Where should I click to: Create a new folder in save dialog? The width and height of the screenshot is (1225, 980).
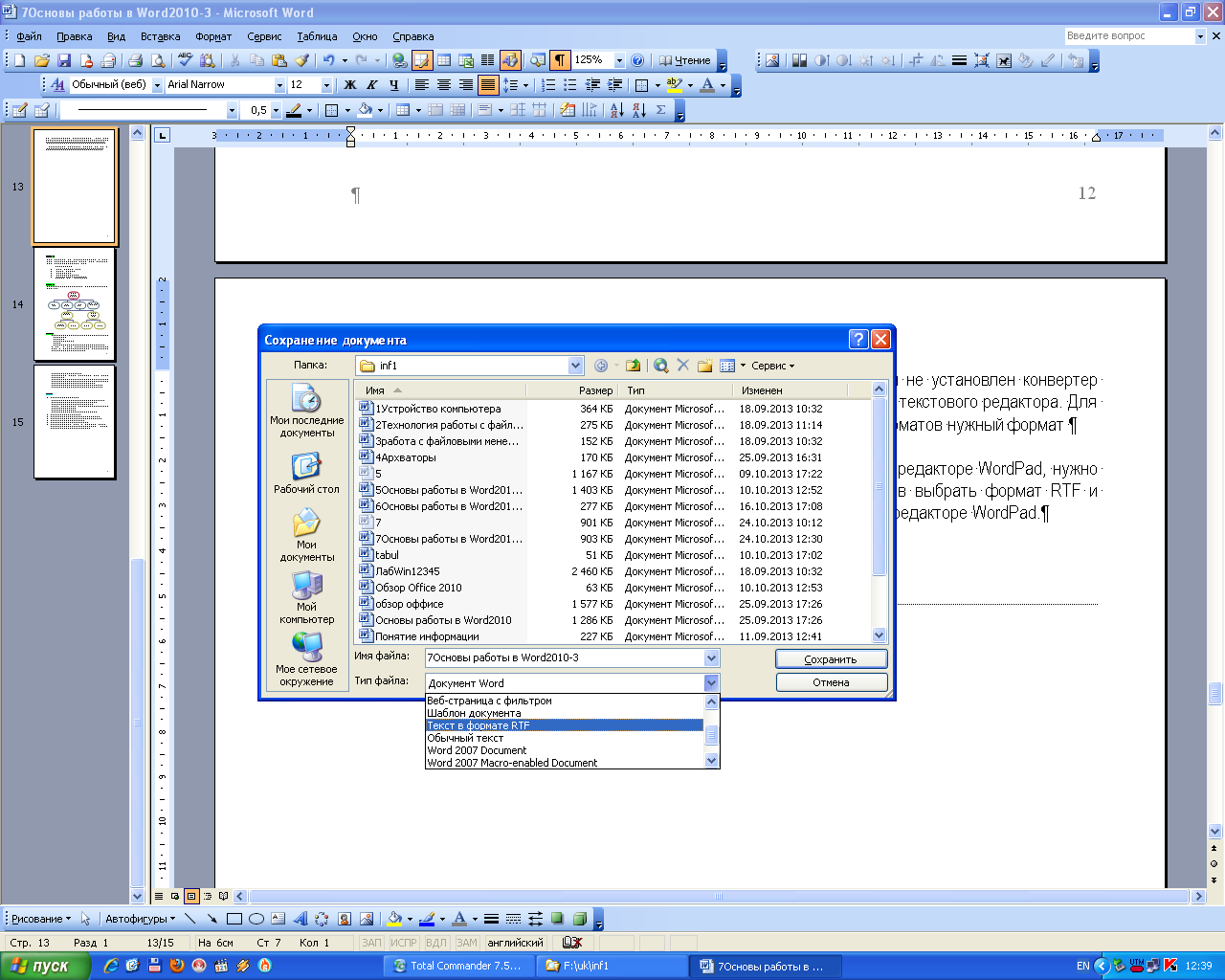[705, 366]
